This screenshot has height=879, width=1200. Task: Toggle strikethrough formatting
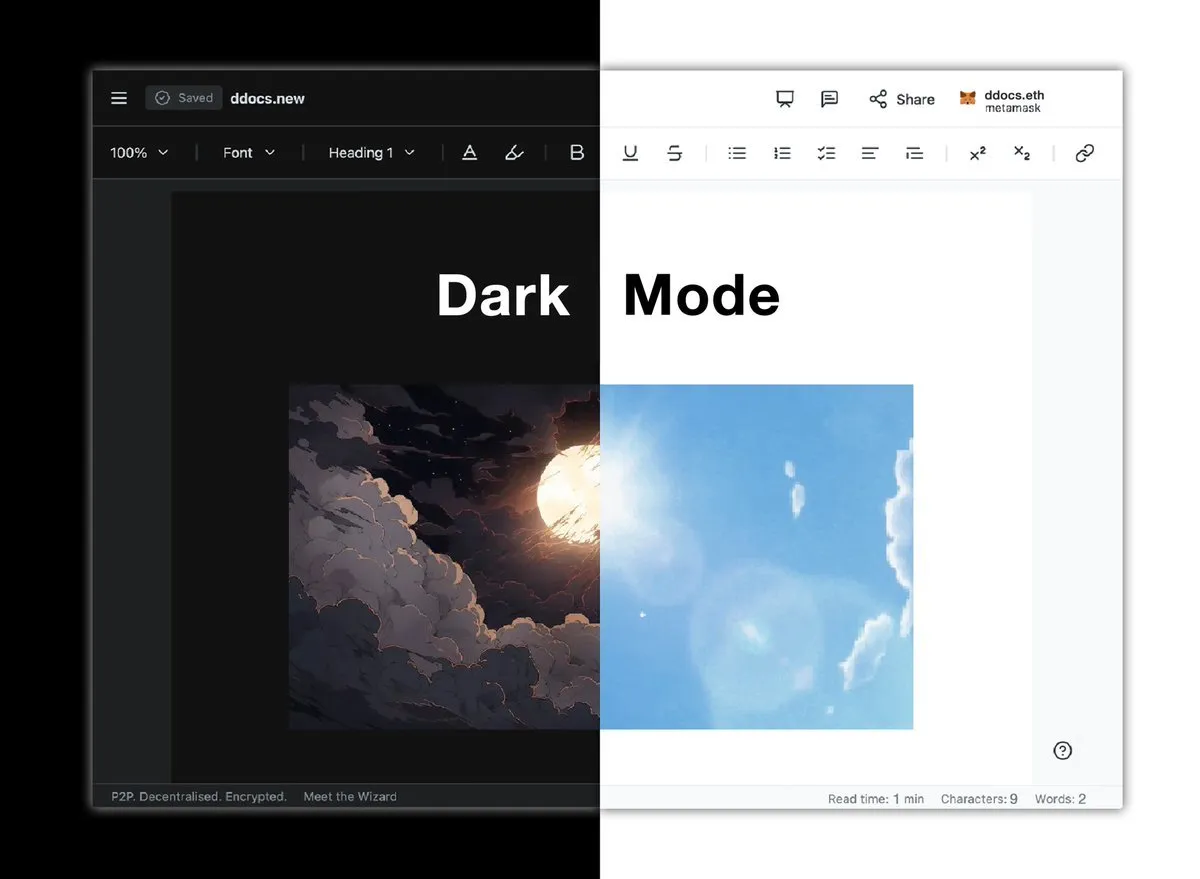click(x=675, y=153)
